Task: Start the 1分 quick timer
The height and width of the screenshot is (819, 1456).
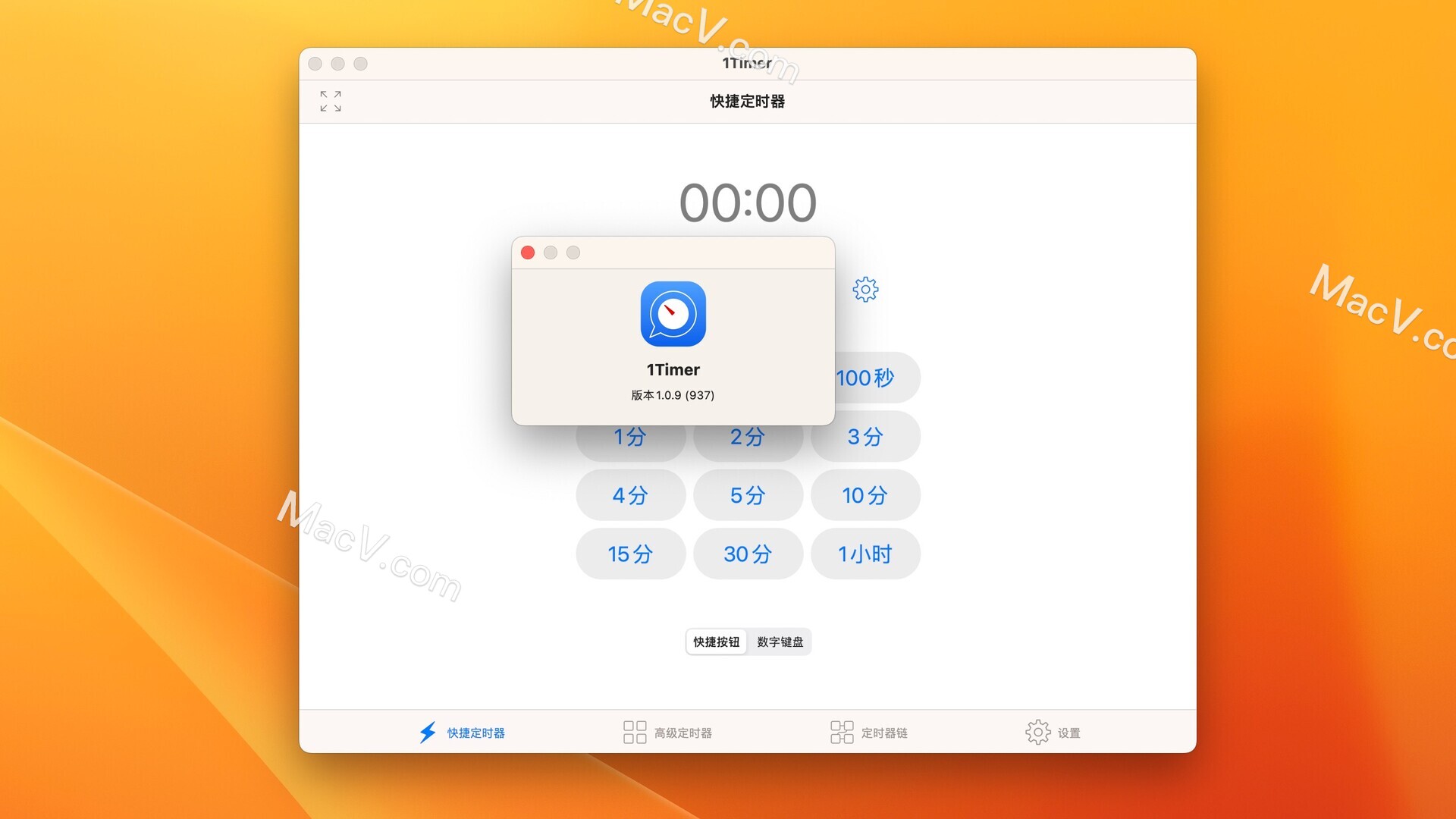Action: pyautogui.click(x=631, y=443)
